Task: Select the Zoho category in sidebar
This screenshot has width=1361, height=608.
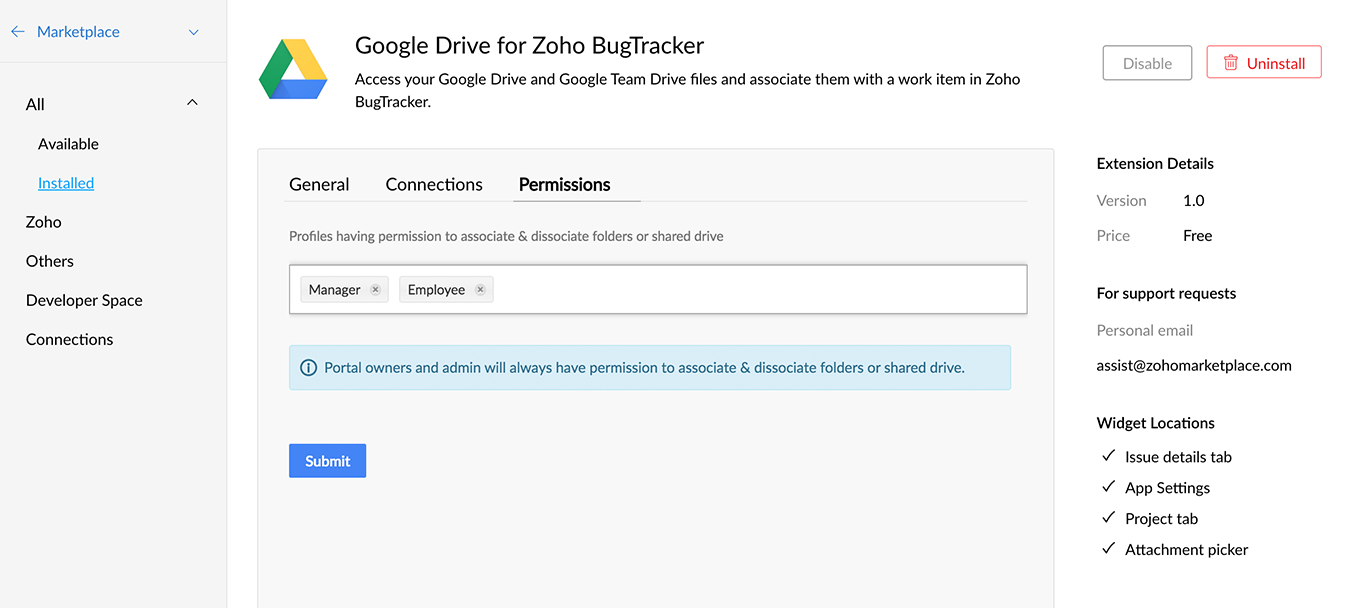Action: point(44,222)
